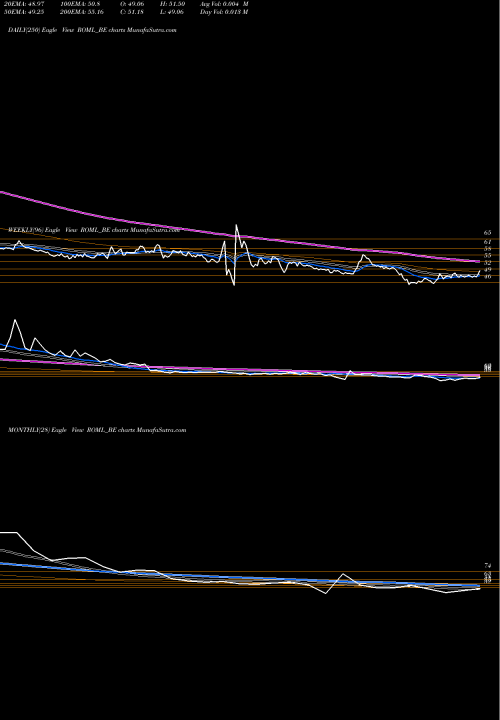This screenshot has height=720, width=500.
Task: Click the 52 price axis label
Action: tap(488, 263)
